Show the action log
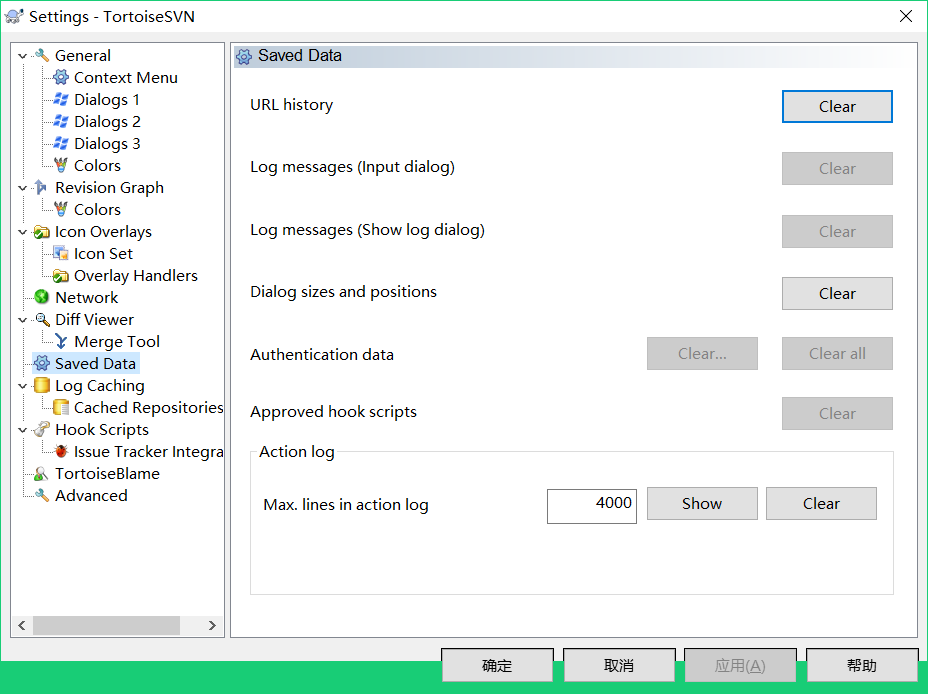 click(x=702, y=503)
